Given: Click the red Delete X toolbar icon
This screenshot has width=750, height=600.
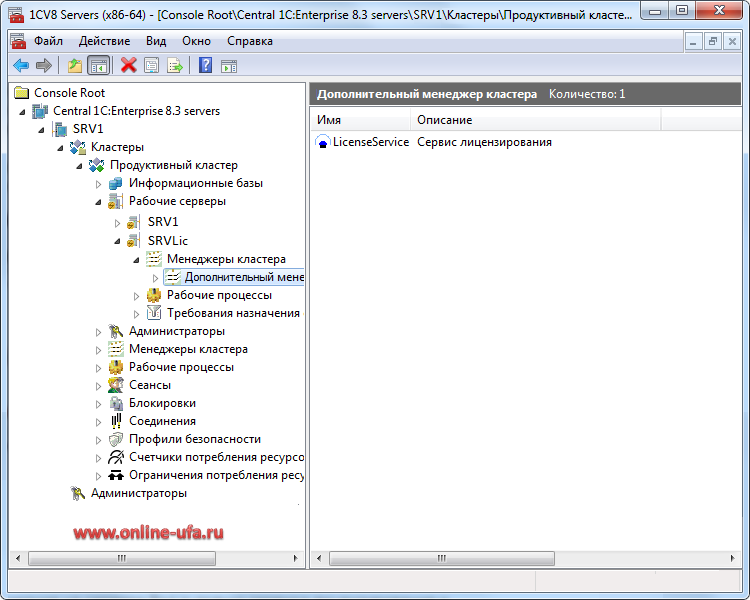Looking at the screenshot, I should 128,65.
